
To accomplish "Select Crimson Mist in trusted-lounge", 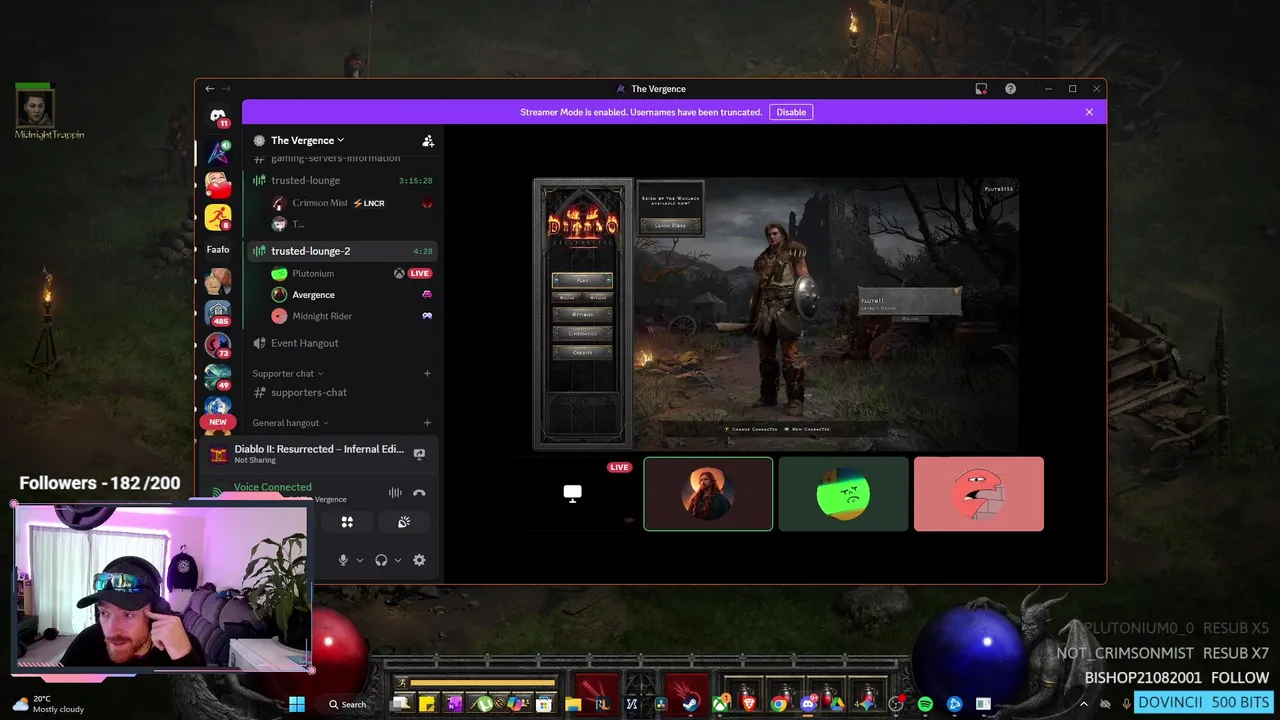I will pyautogui.click(x=350, y=203).
